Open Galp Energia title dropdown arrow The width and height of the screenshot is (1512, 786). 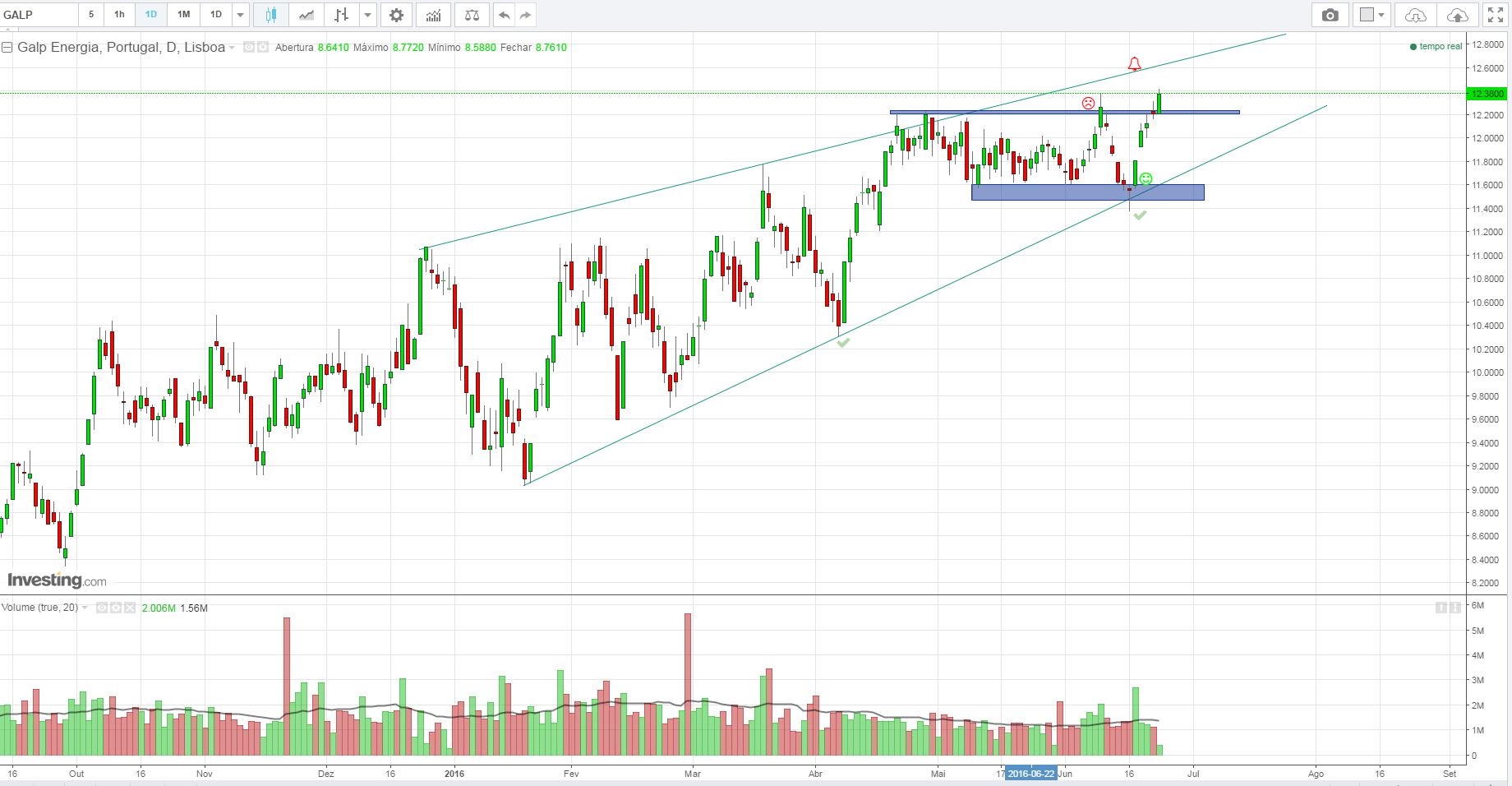click(233, 48)
